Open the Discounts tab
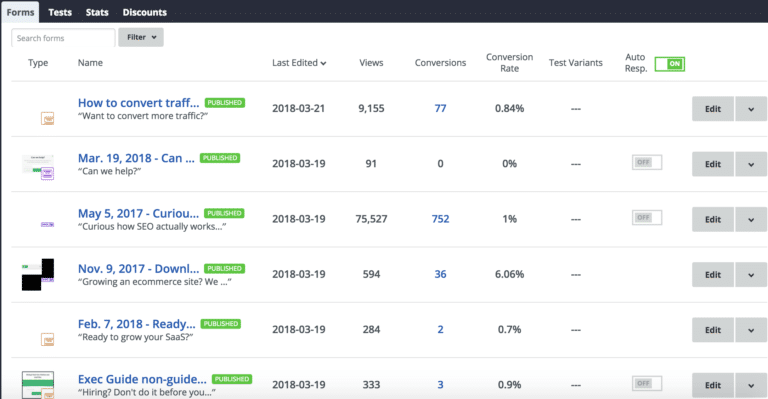 pyautogui.click(x=144, y=12)
